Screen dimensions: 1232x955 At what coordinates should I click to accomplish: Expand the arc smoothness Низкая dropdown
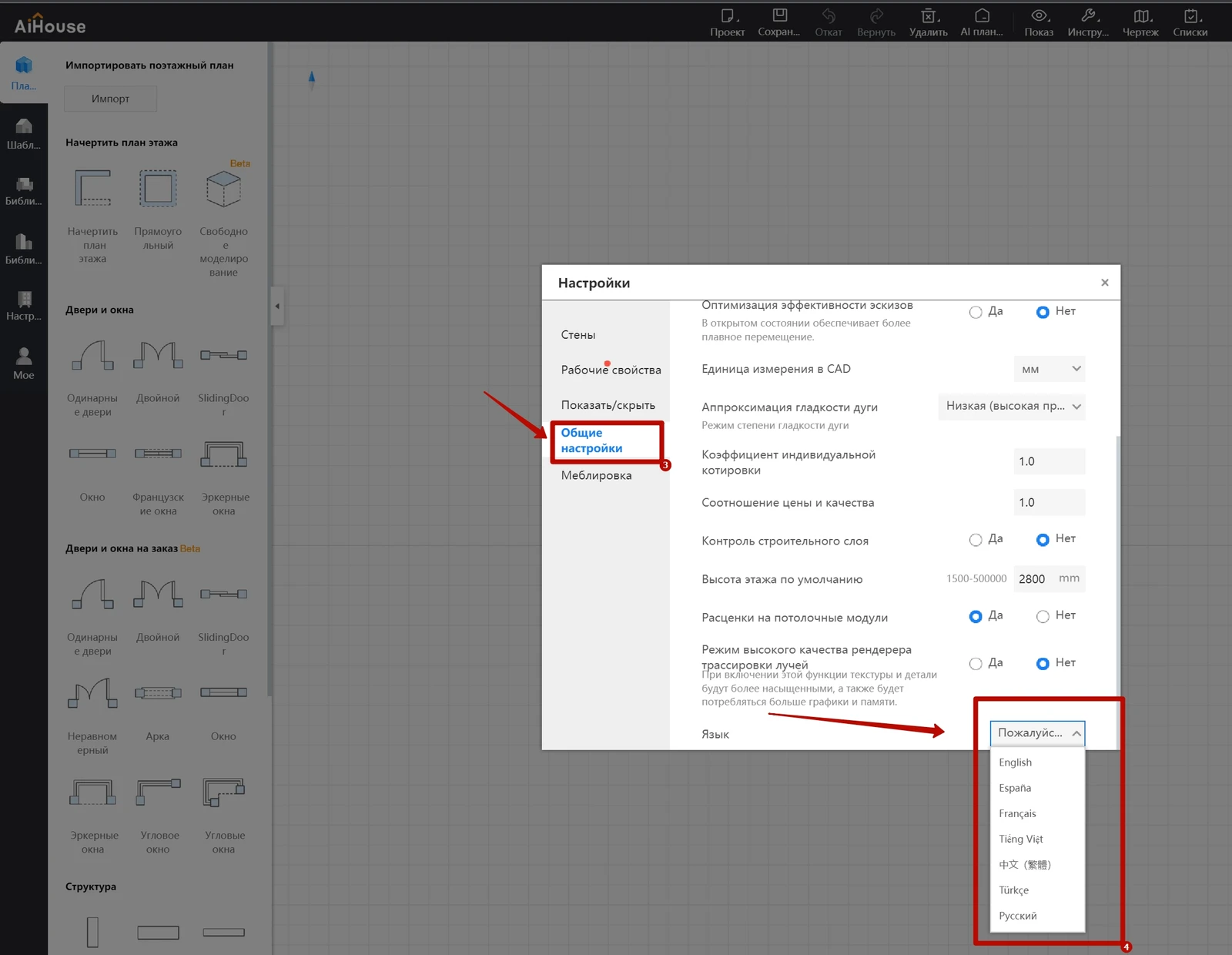[1011, 407]
